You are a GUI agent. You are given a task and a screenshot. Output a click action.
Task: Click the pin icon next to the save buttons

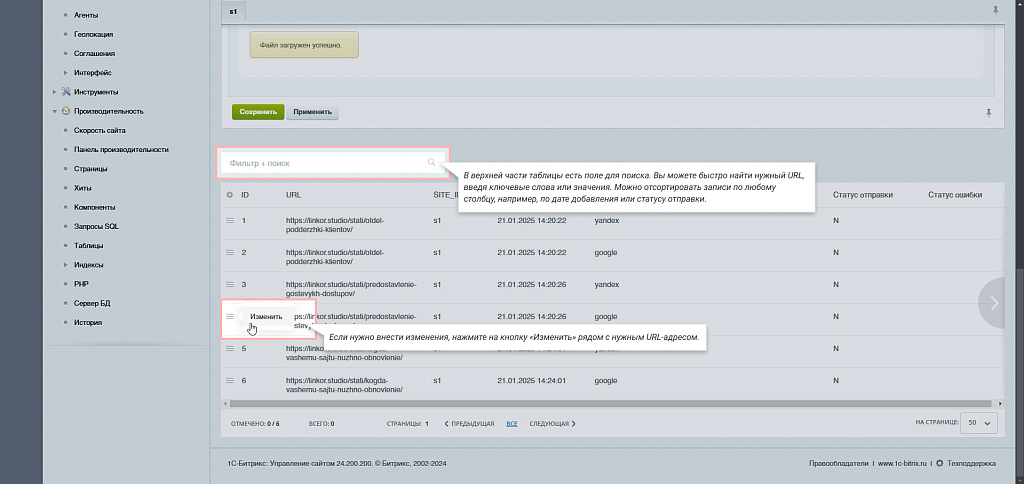988,112
